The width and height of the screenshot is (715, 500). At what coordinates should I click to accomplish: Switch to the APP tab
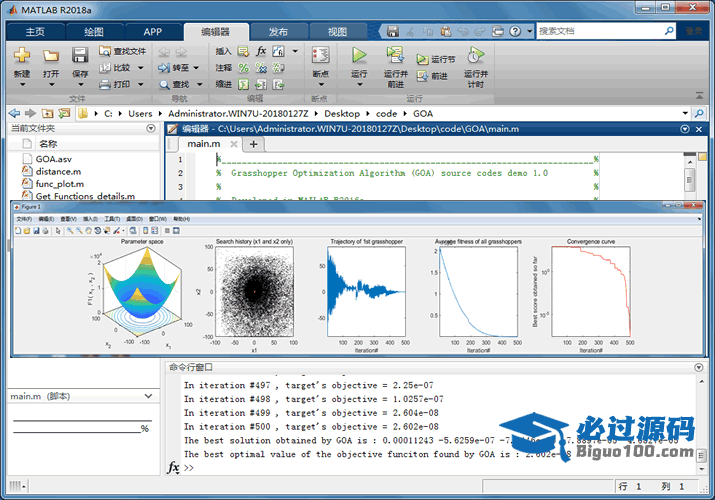point(152,32)
